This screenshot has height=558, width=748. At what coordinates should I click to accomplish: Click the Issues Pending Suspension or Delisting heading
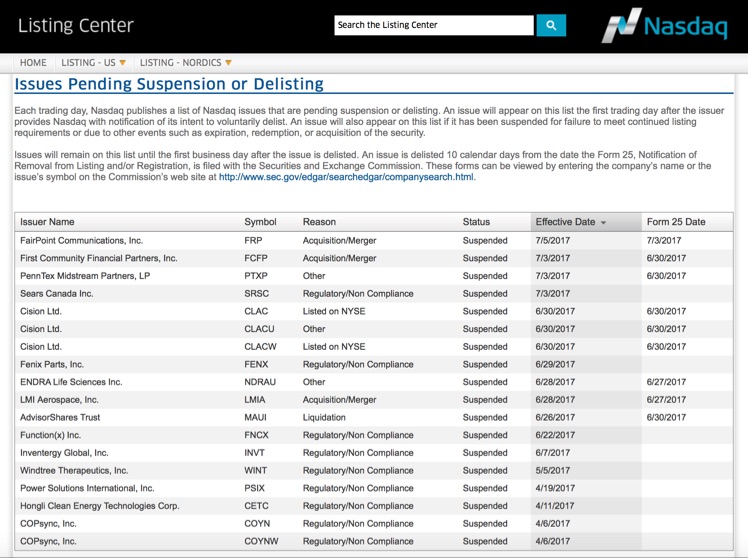[x=169, y=84]
